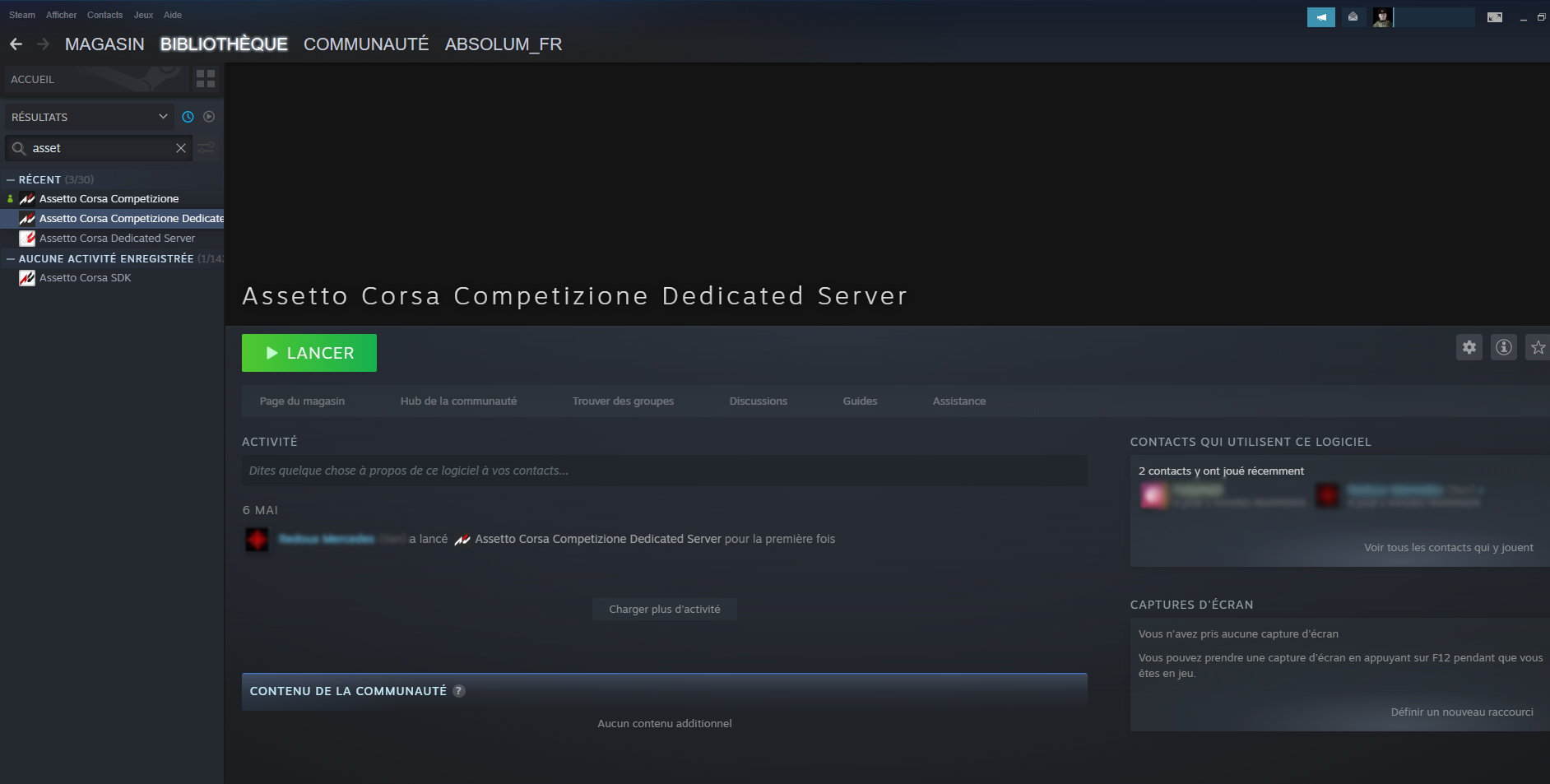Click the Contenu de la communauté help icon

(459, 691)
